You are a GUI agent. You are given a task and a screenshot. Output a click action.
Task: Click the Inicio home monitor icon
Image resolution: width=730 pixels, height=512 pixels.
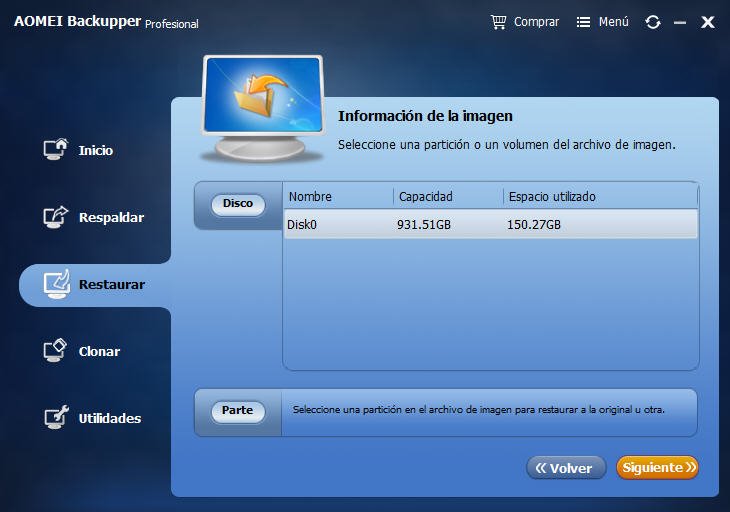coord(55,149)
